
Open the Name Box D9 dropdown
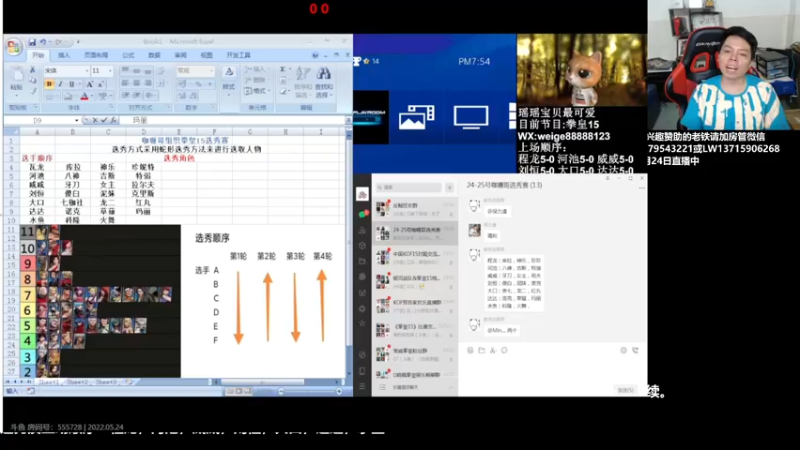coord(77,120)
